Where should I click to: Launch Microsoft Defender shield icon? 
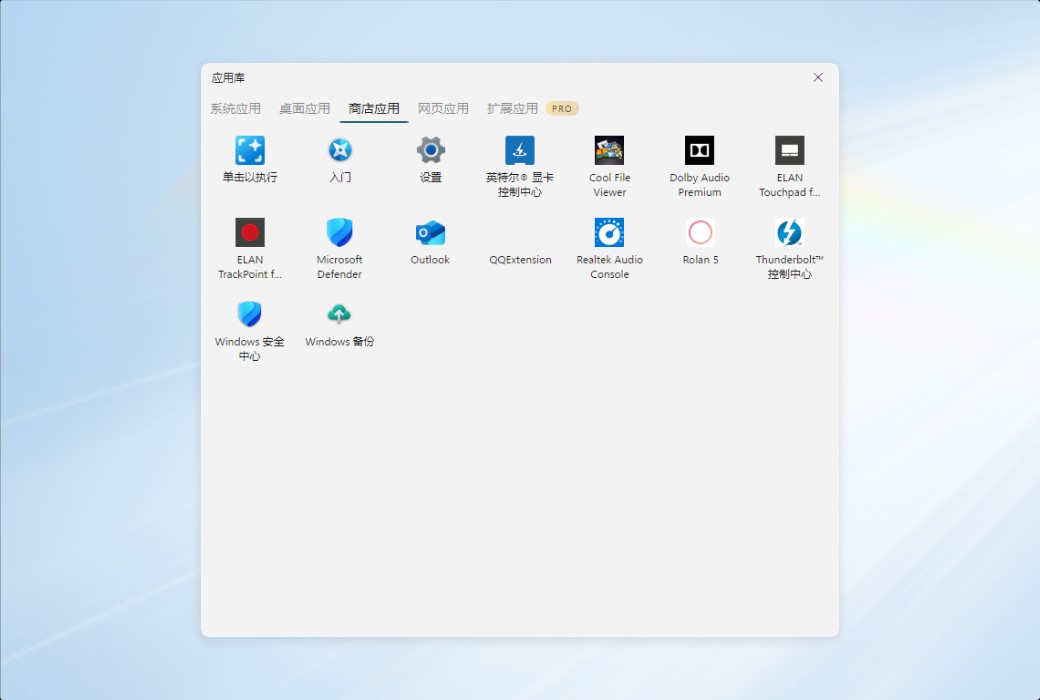[340, 232]
